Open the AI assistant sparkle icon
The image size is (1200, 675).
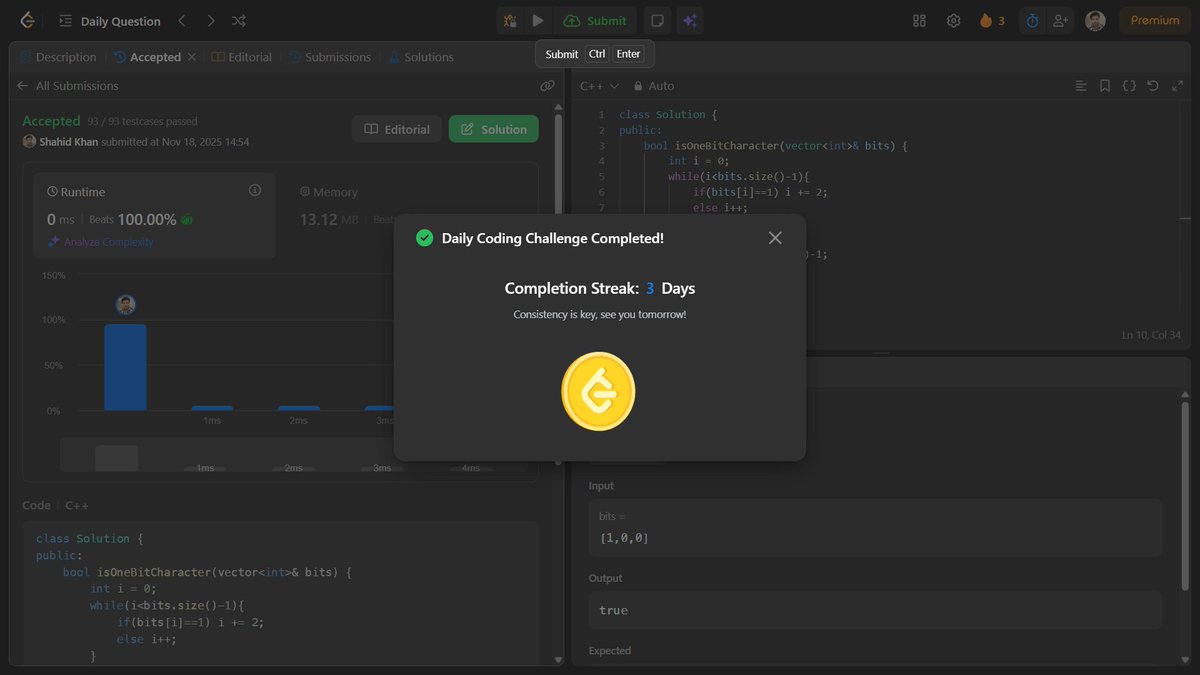690,20
